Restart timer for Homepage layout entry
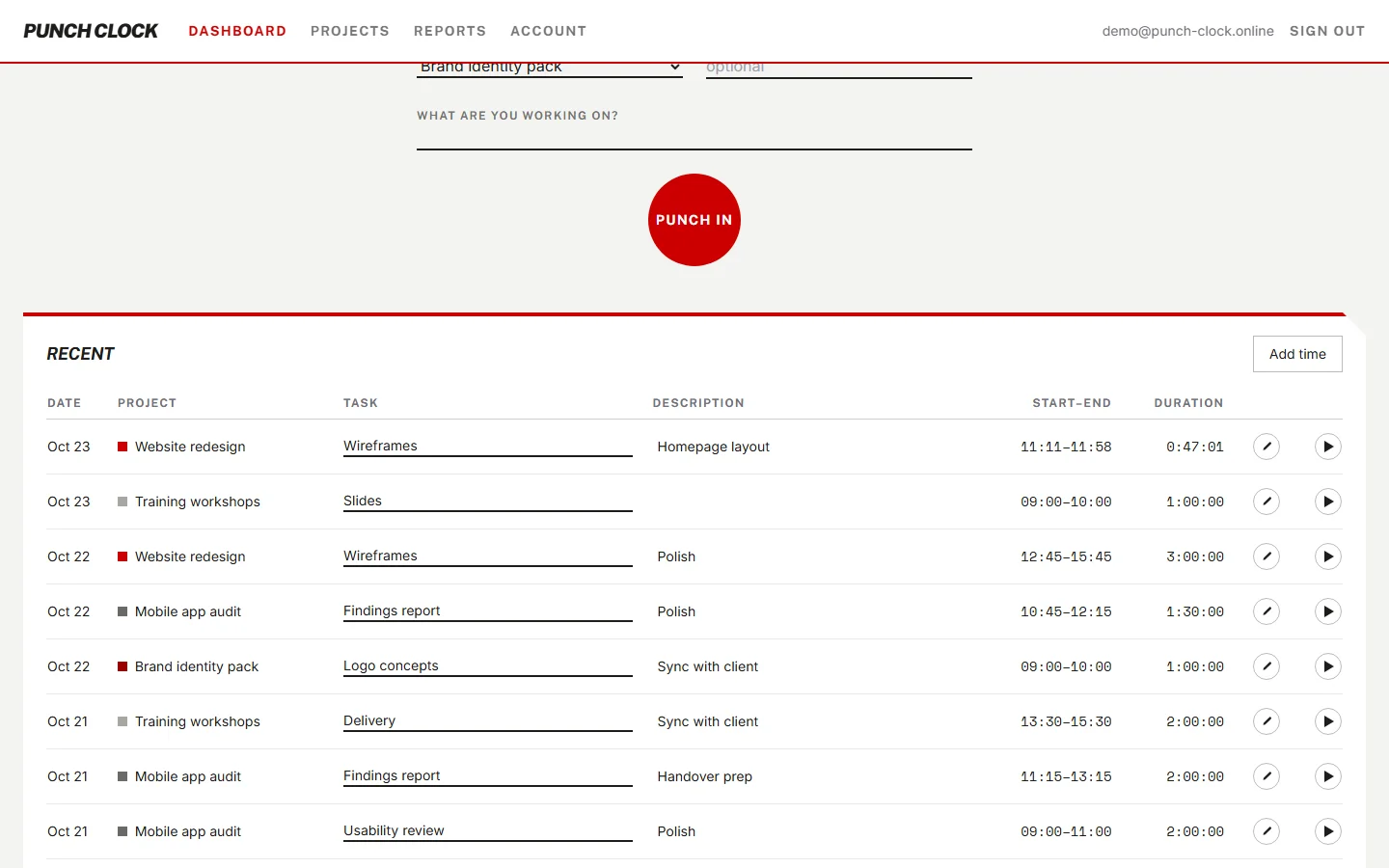Viewport: 1389px width, 868px height. point(1328,447)
